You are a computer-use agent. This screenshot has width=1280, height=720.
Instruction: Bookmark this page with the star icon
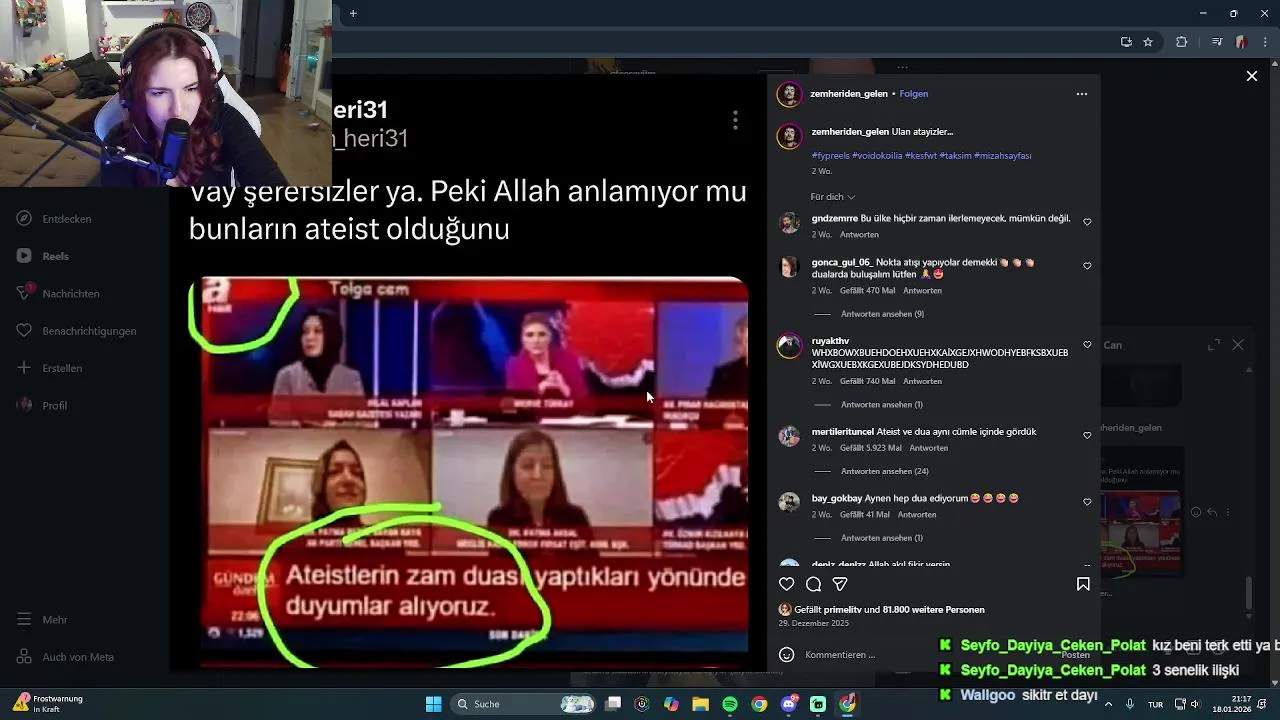[x=1148, y=42]
